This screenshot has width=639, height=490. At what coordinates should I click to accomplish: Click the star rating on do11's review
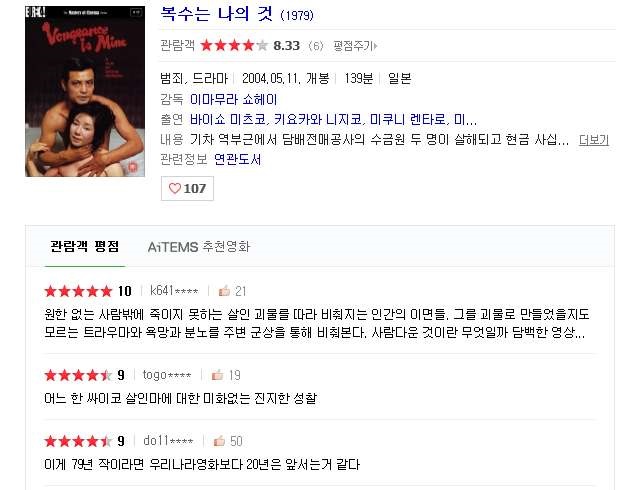pyautogui.click(x=78, y=441)
